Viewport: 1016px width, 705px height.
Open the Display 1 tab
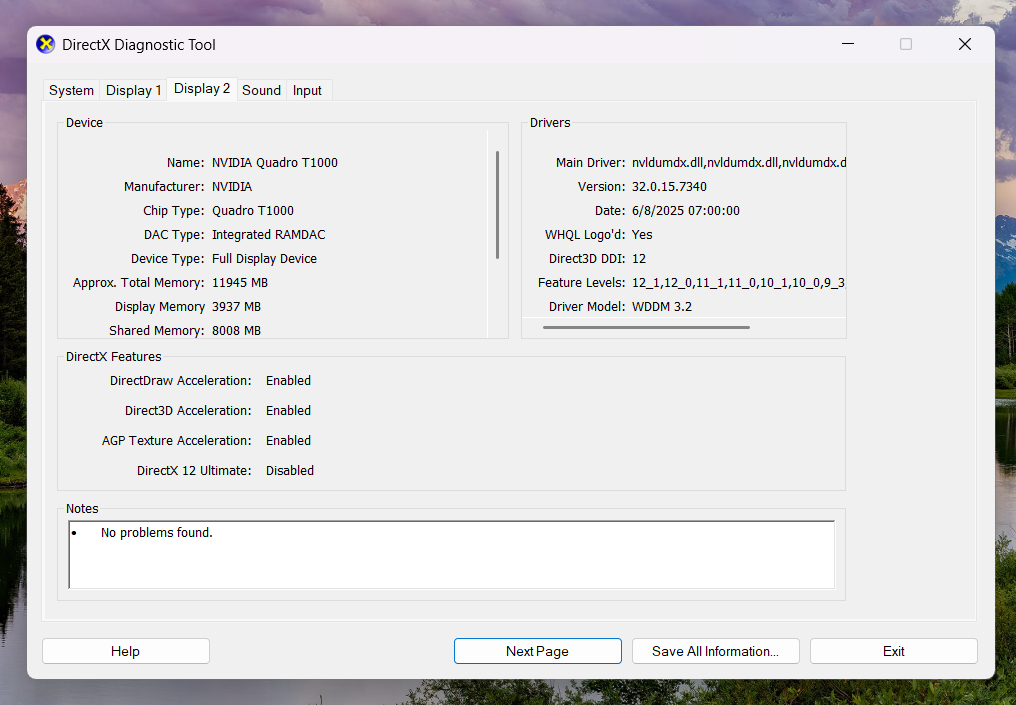(x=133, y=90)
